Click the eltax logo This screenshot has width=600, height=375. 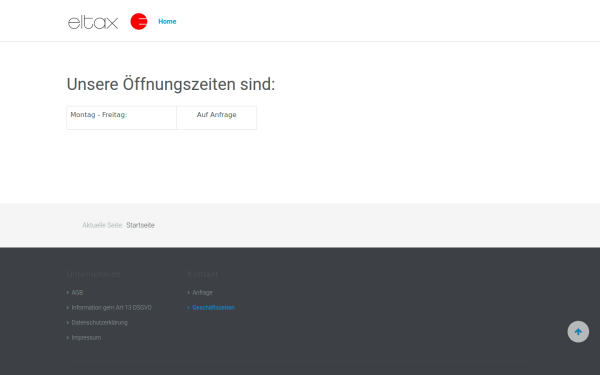[x=93, y=23]
